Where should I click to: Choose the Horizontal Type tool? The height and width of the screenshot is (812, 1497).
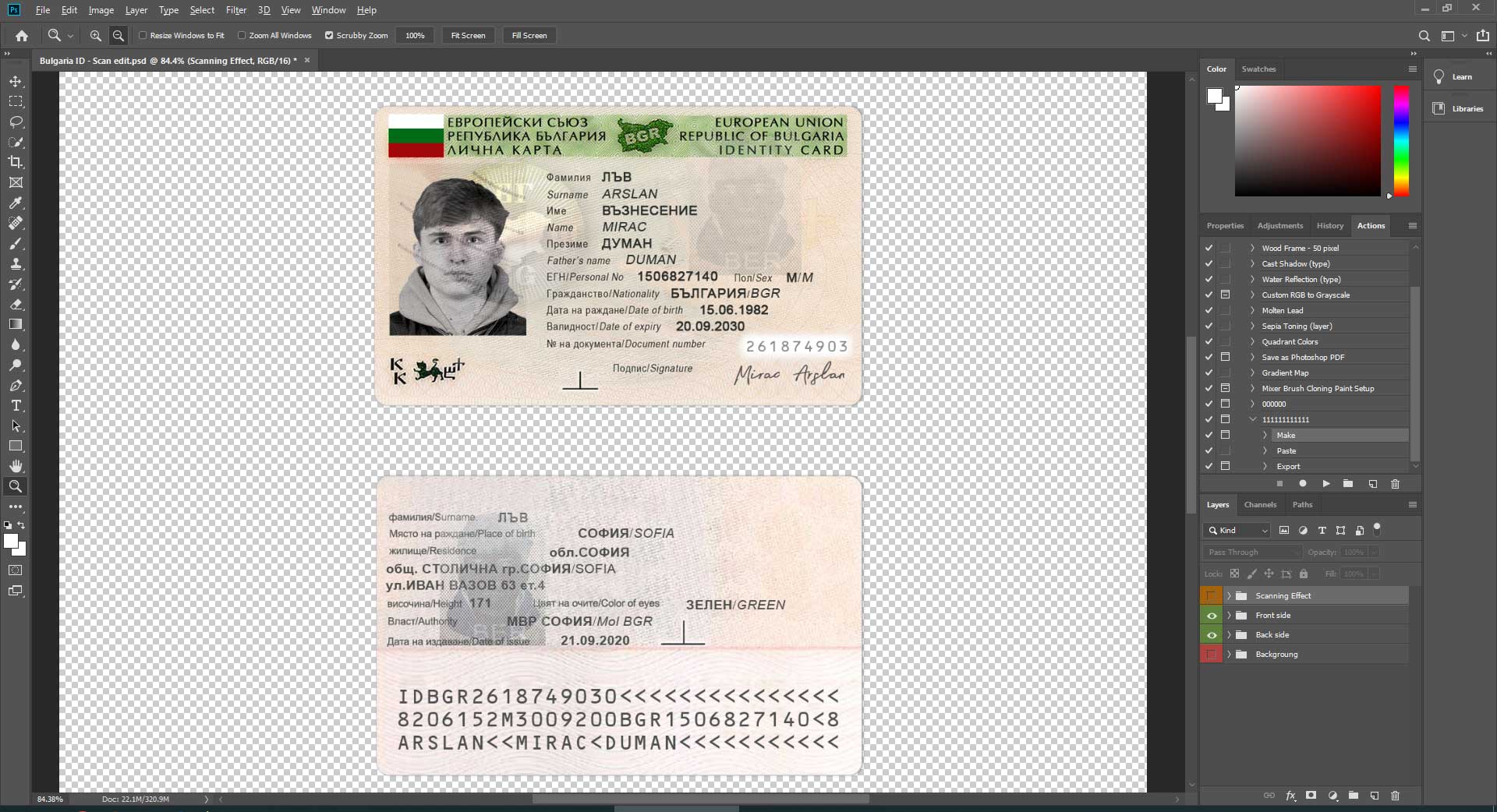[x=16, y=406]
